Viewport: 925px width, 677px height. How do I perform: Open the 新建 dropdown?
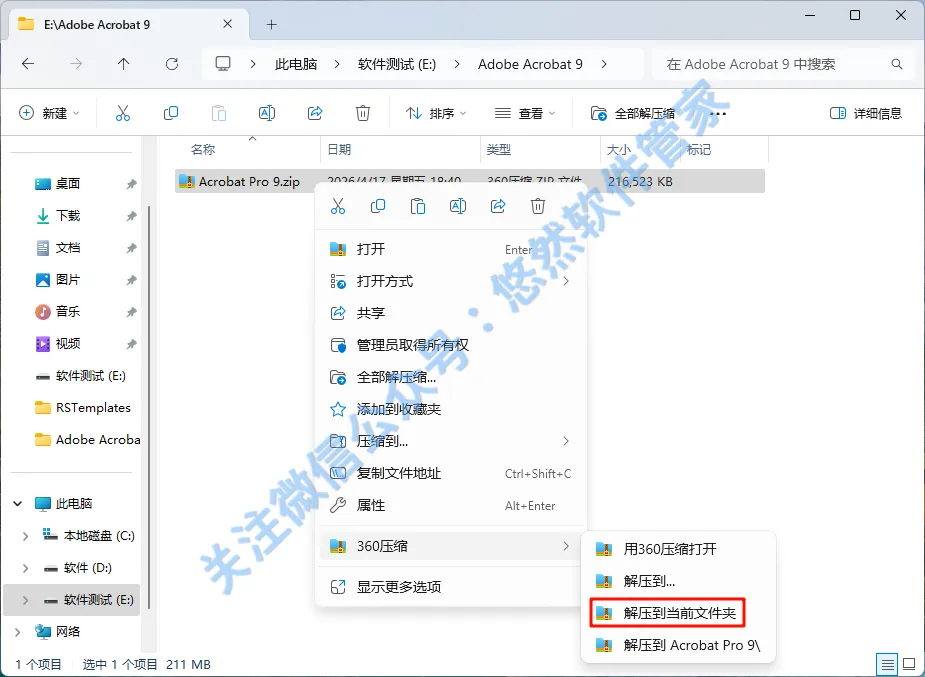click(50, 113)
